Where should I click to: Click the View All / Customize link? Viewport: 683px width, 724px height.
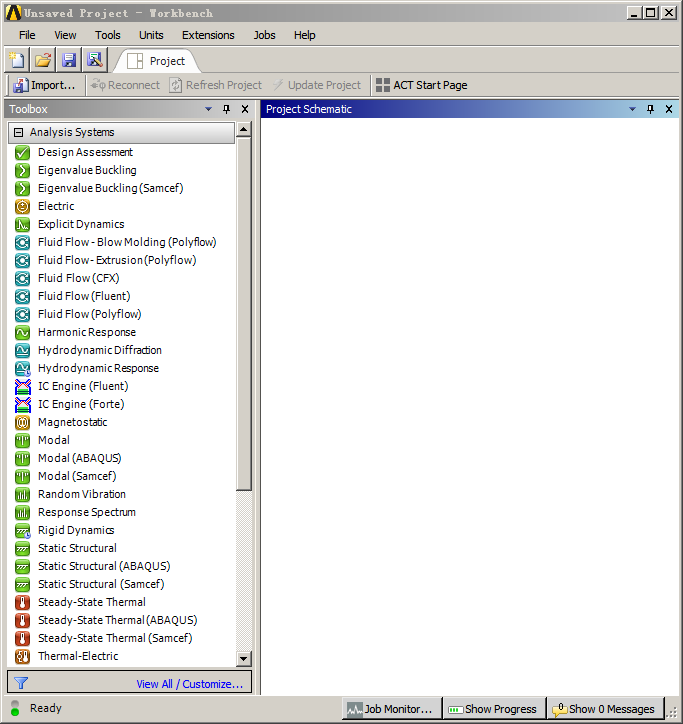pyautogui.click(x=189, y=684)
